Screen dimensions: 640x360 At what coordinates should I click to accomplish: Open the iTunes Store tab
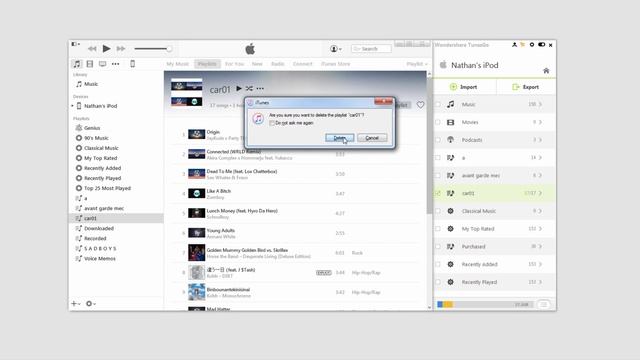(336, 64)
